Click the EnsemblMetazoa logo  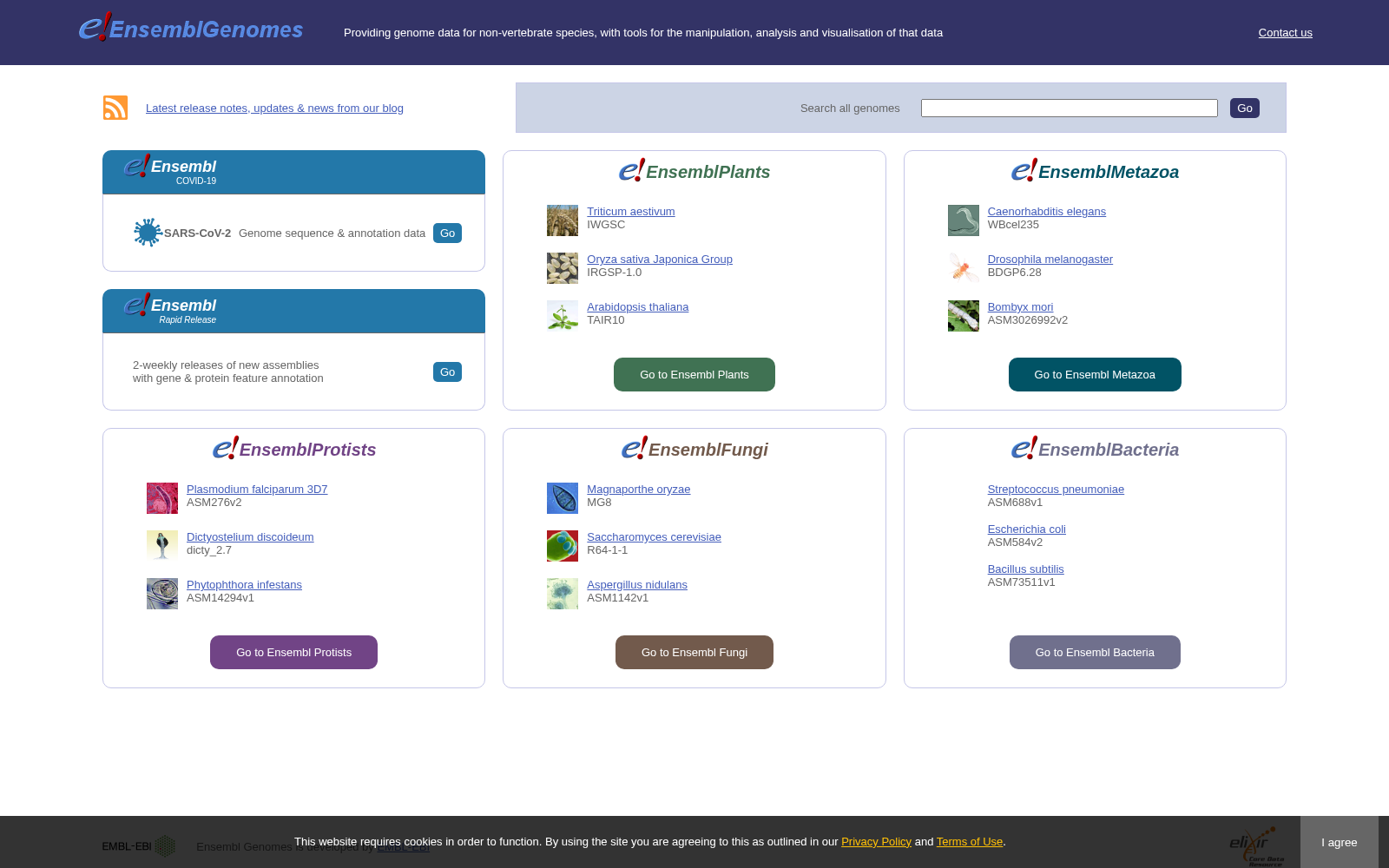click(1095, 171)
